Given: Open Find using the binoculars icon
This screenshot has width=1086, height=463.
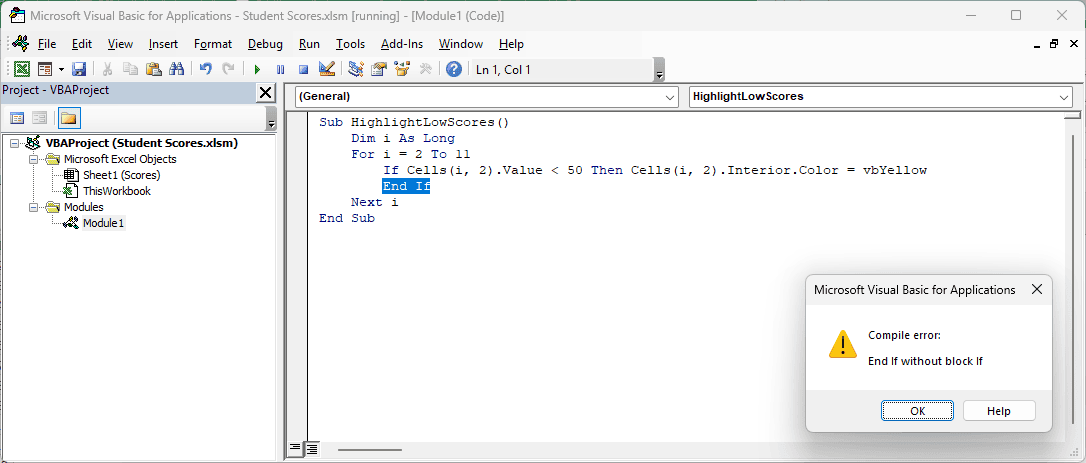Looking at the screenshot, I should coord(176,69).
